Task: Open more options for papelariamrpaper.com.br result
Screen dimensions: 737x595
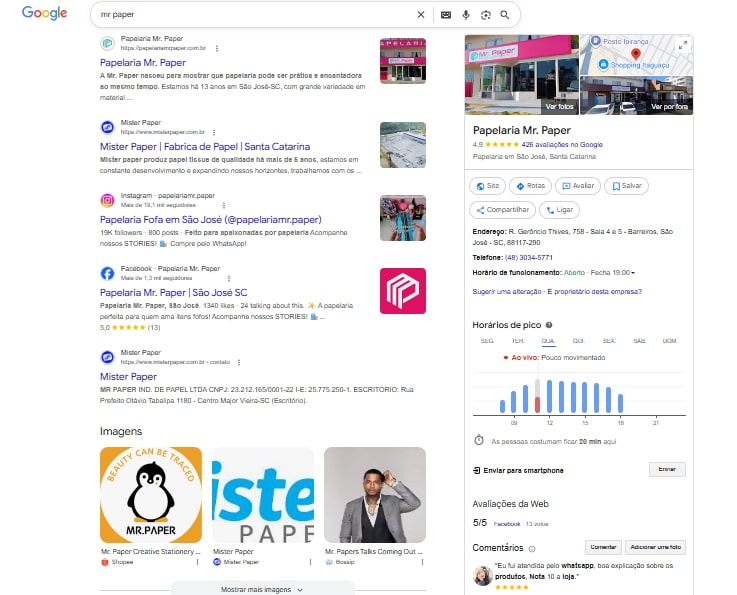Action: click(x=217, y=48)
